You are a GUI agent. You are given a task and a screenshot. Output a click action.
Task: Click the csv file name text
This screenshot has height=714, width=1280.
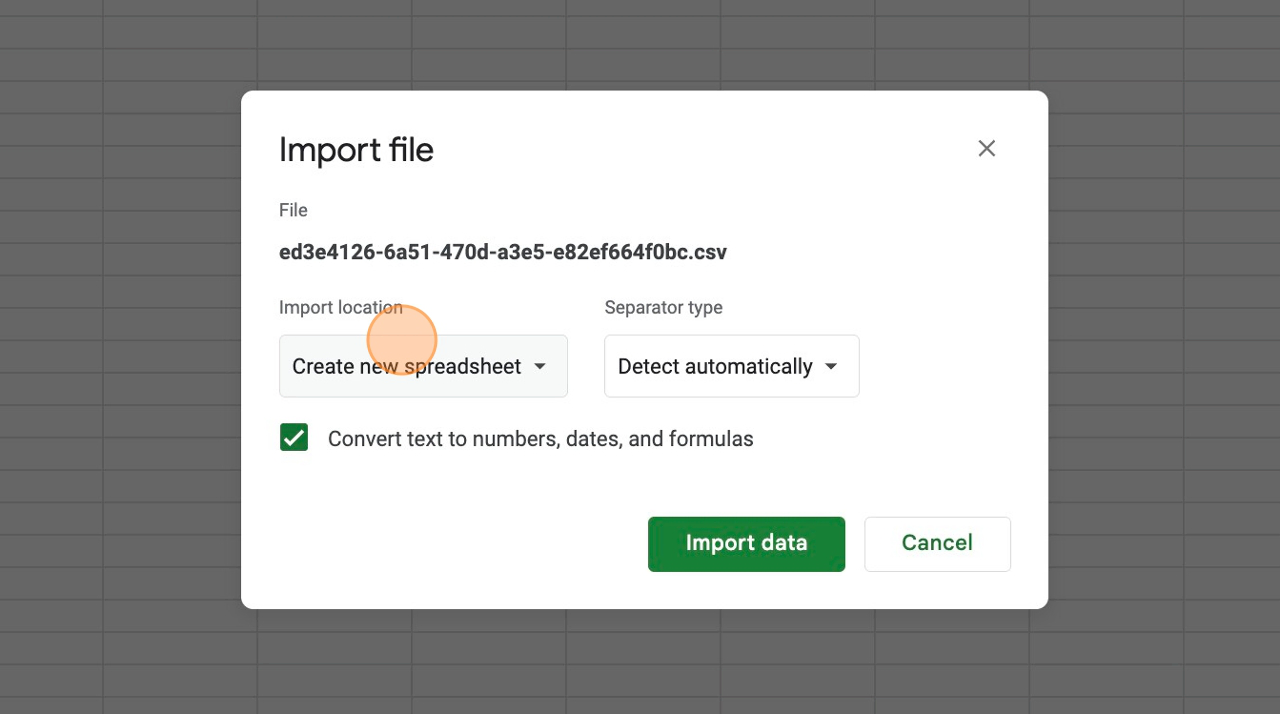click(502, 252)
